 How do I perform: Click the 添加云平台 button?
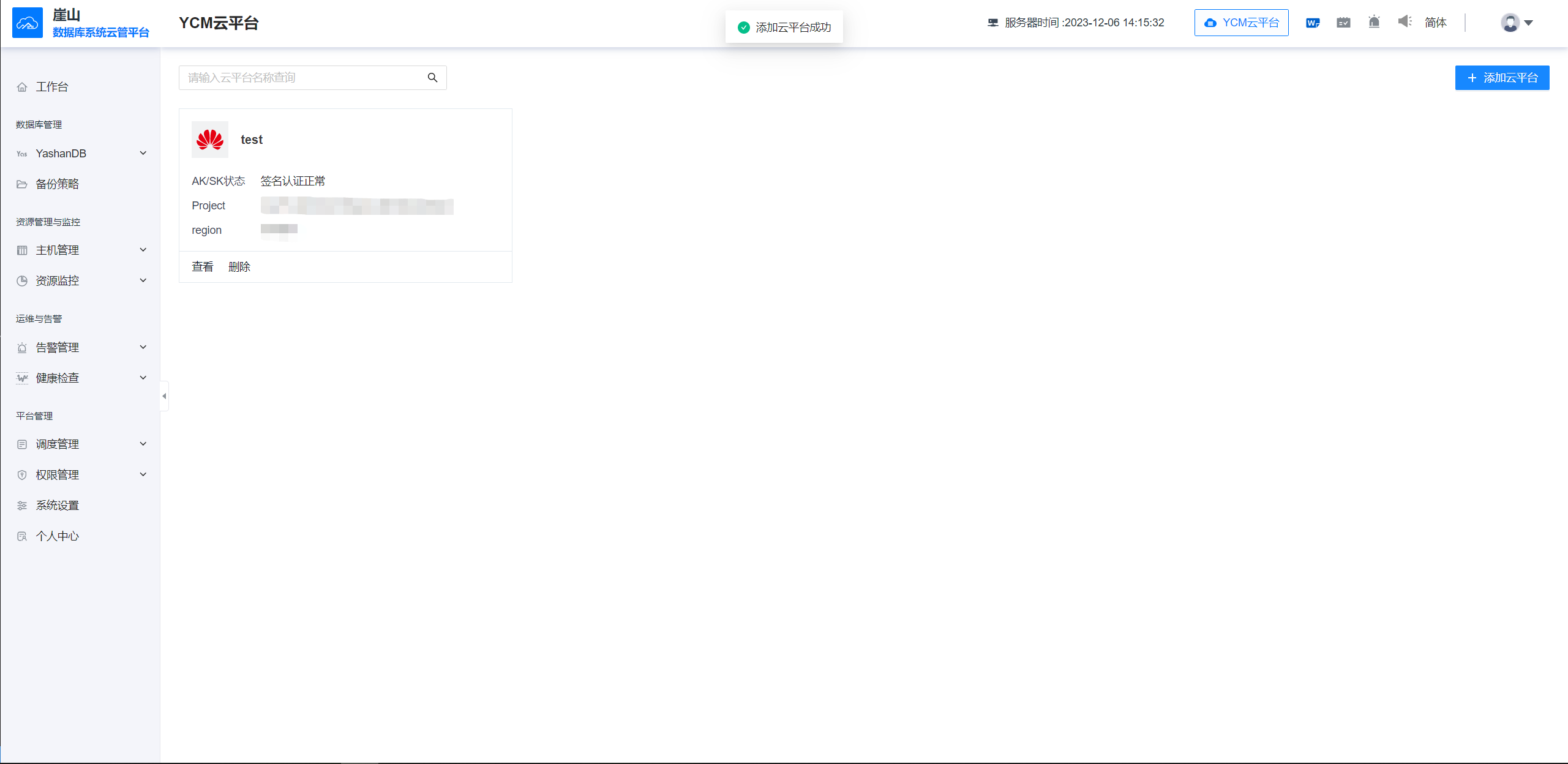click(x=1502, y=78)
